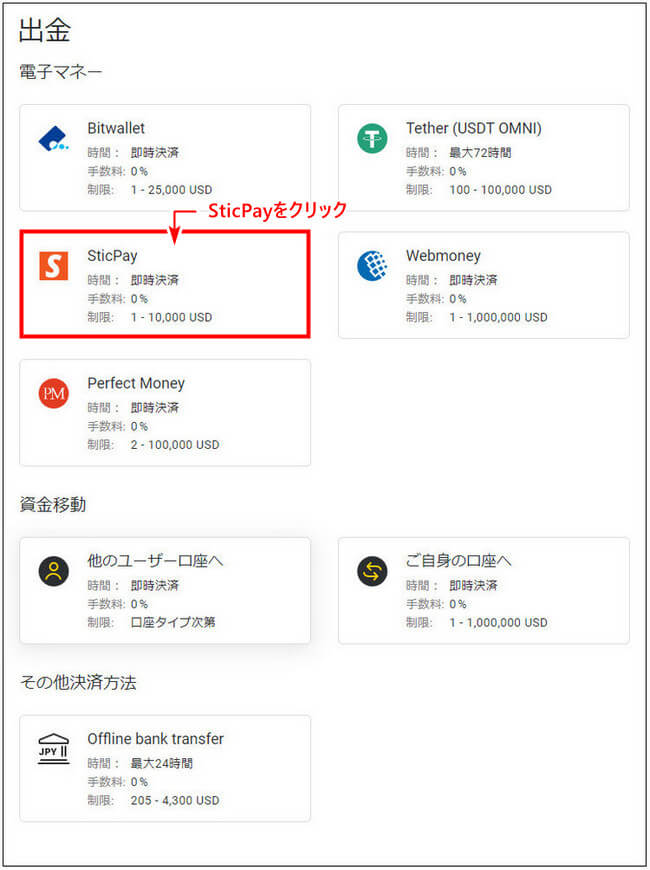Image resolution: width=650 pixels, height=870 pixels.
Task: Open Tether (USDT OMNI) withdrawal title
Action: point(473,128)
